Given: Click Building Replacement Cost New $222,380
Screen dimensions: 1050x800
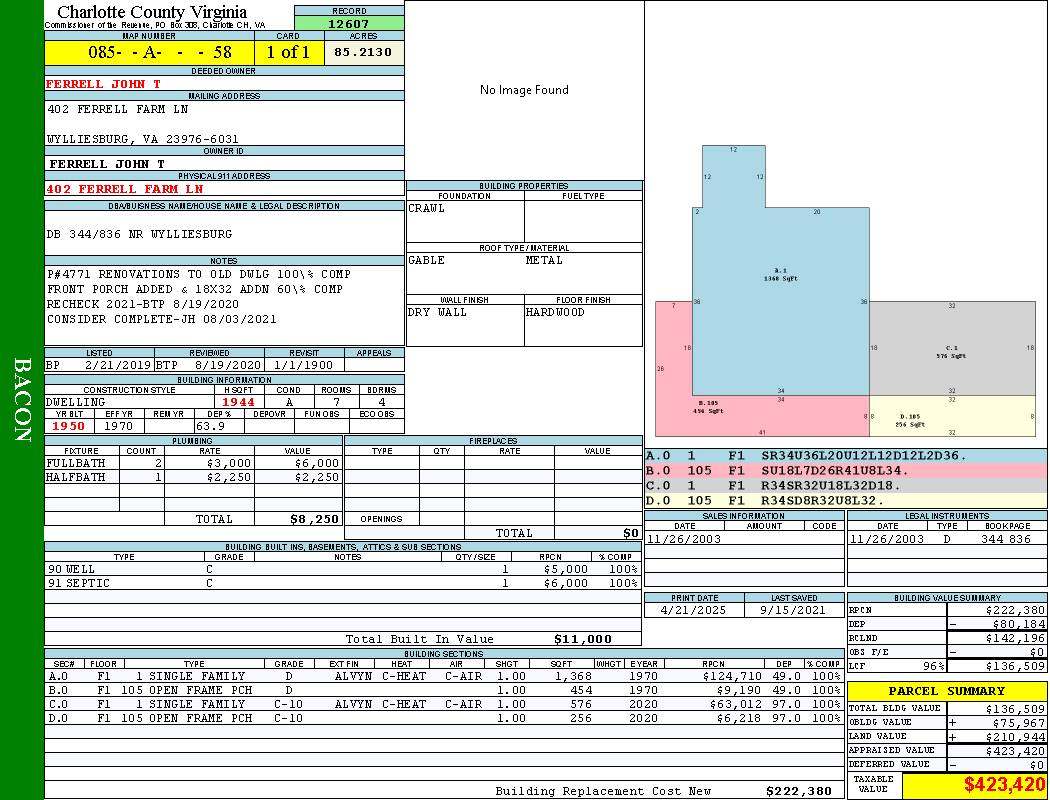Looking at the screenshot, I should pos(798,791).
